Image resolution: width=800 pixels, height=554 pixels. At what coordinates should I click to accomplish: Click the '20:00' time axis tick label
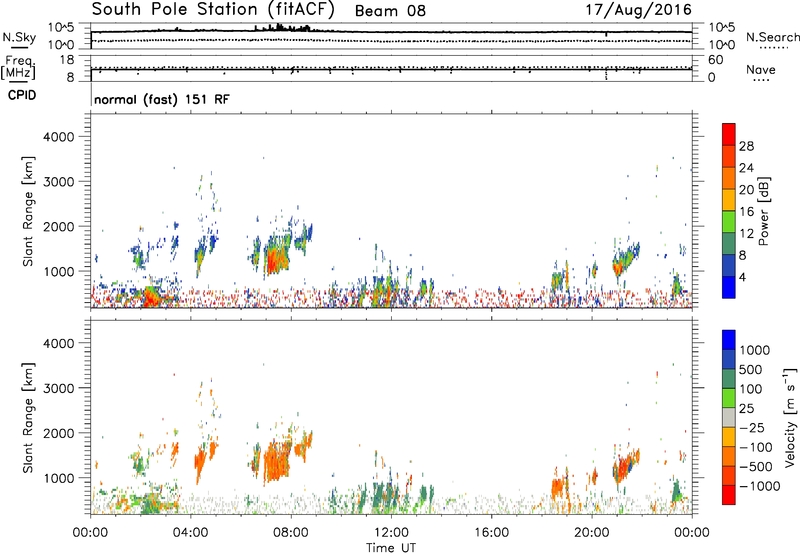pos(592,533)
